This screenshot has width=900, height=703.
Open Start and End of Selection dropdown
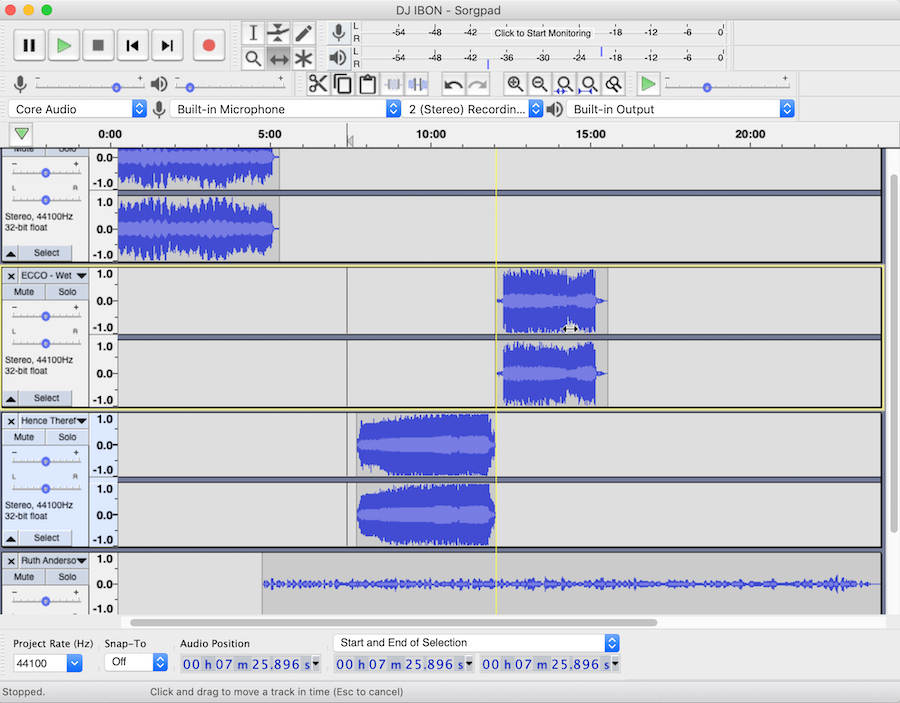(476, 643)
